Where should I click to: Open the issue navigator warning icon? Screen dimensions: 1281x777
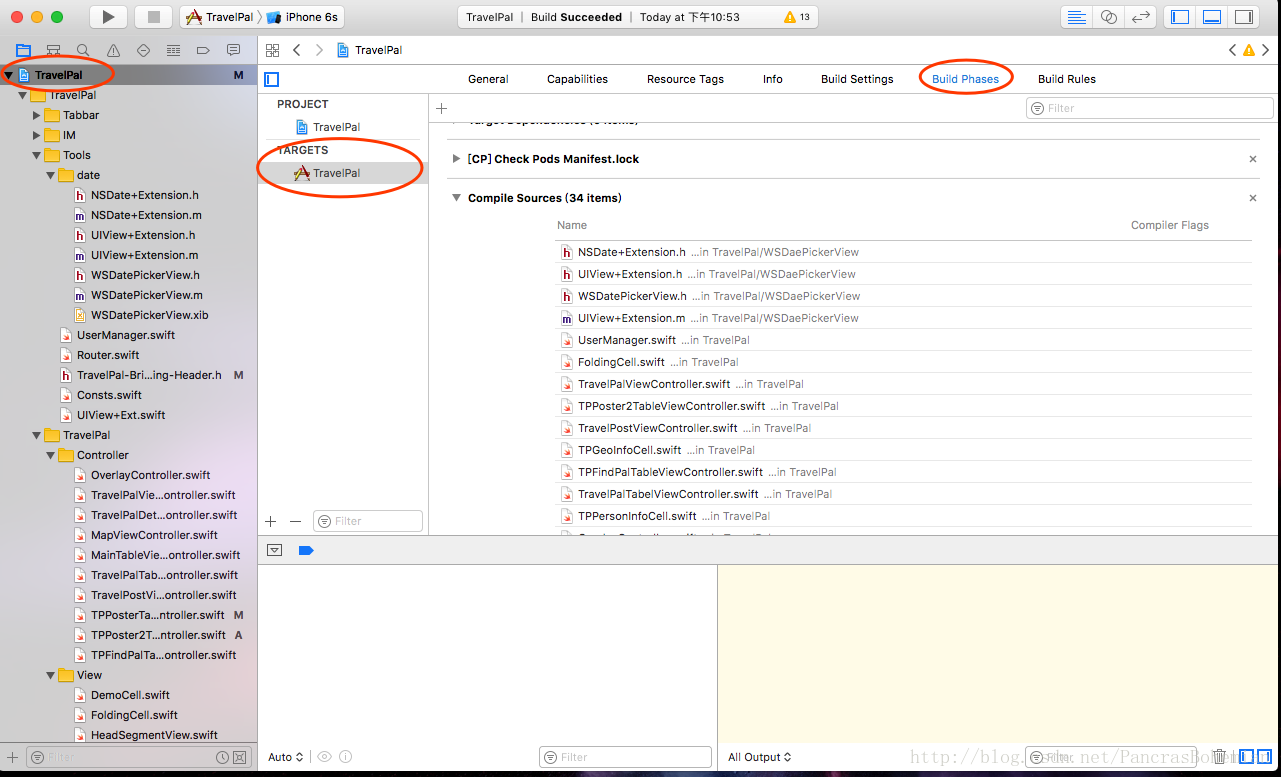click(113, 50)
